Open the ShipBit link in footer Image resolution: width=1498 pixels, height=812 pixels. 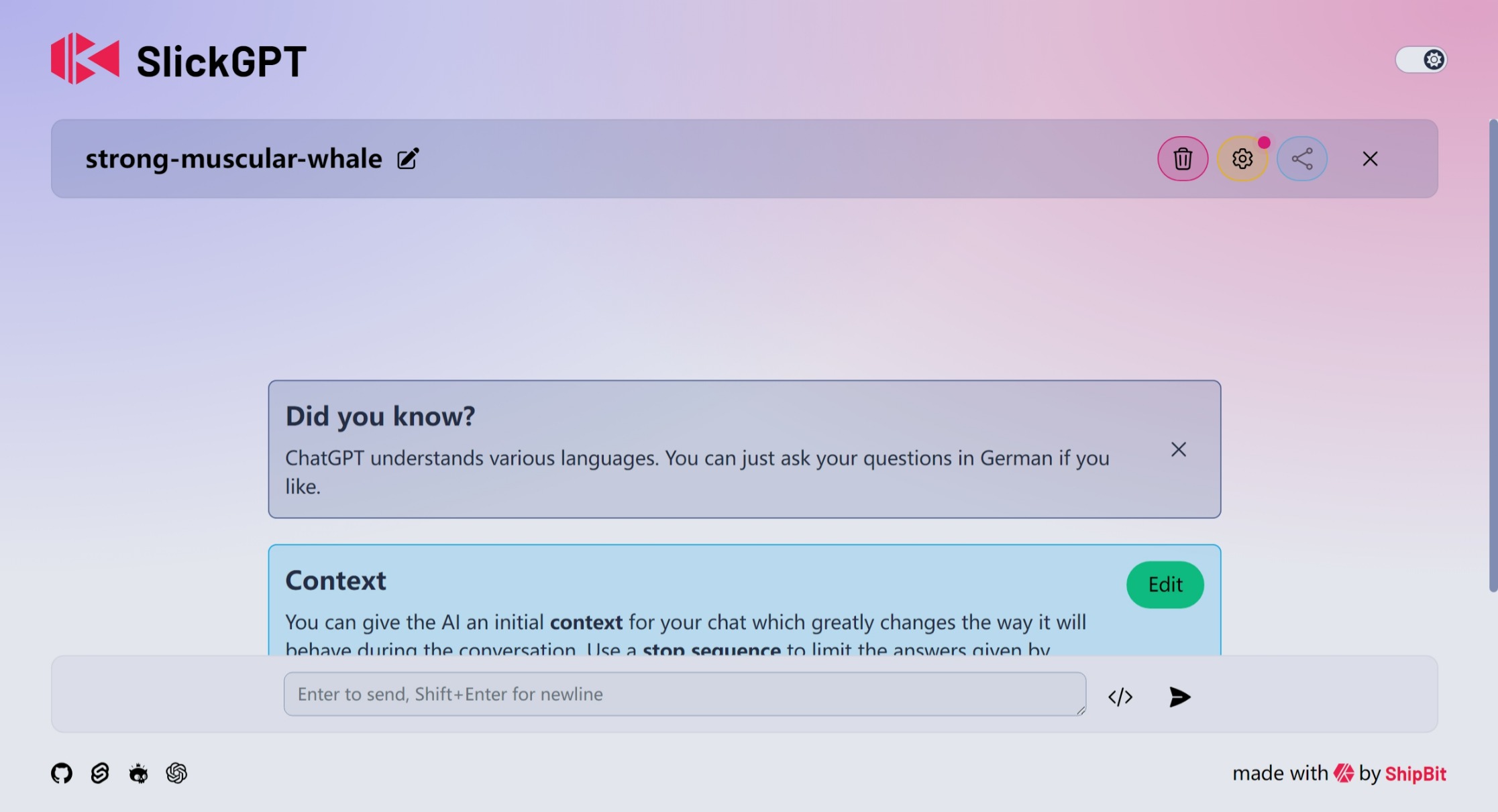[x=1415, y=774]
